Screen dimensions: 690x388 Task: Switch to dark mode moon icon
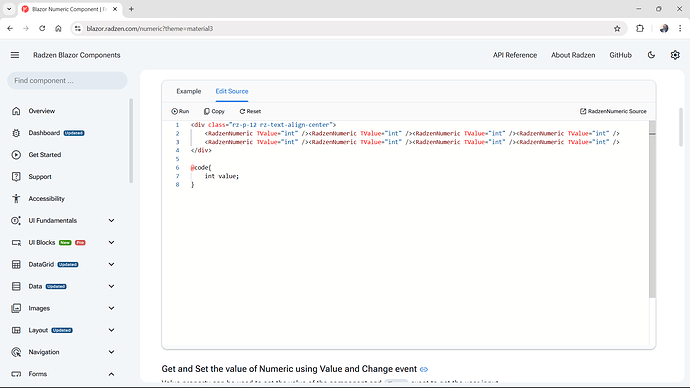(651, 55)
